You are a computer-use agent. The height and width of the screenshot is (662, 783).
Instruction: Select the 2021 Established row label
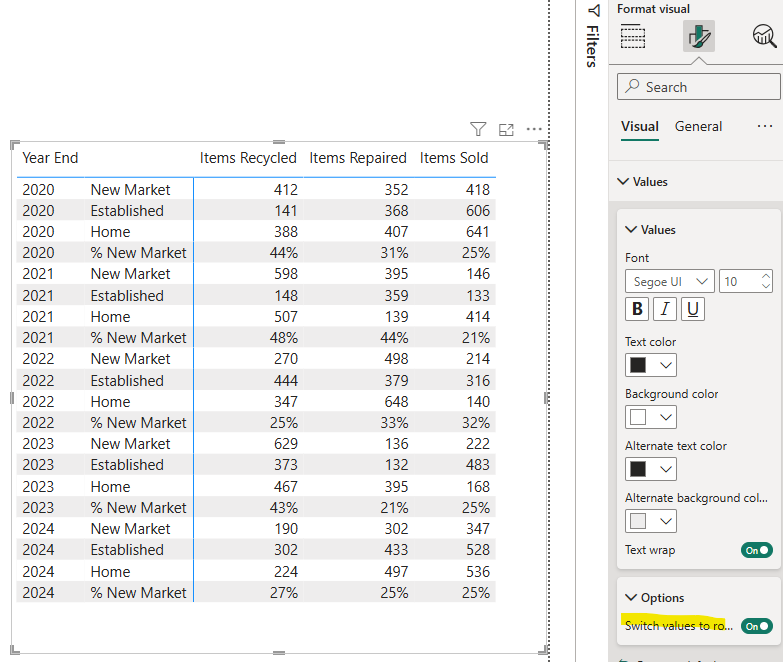(x=127, y=296)
